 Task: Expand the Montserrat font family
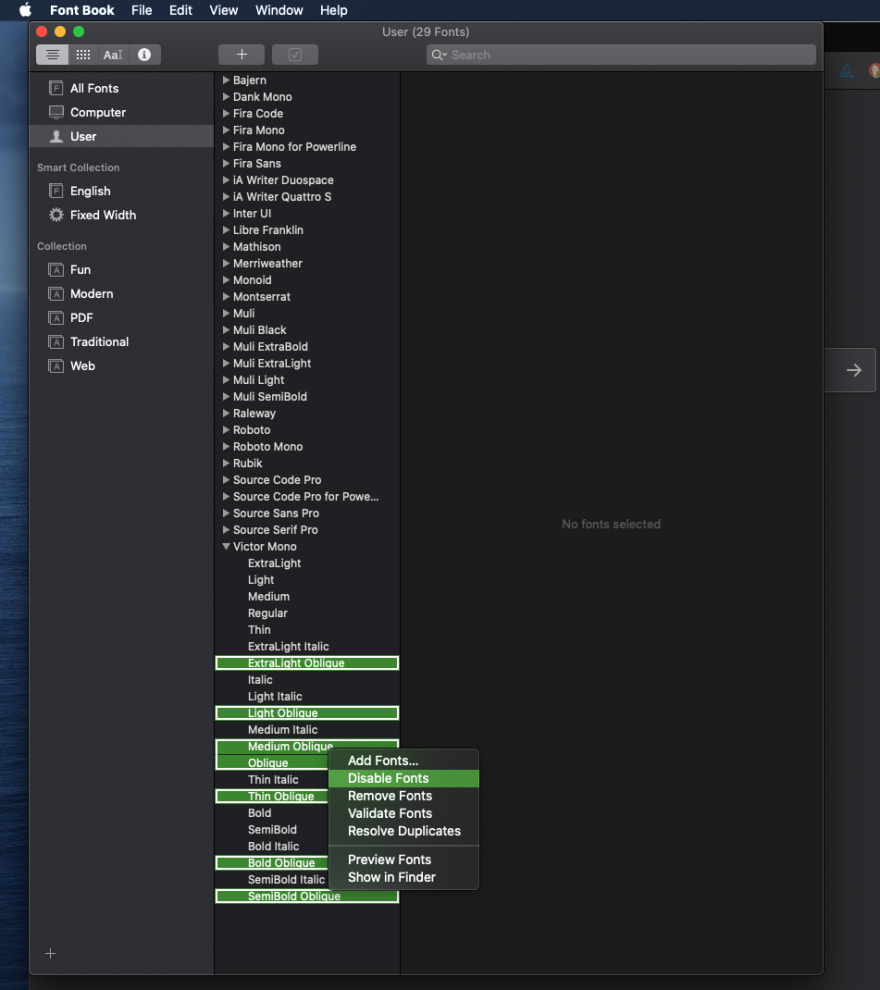pos(226,297)
